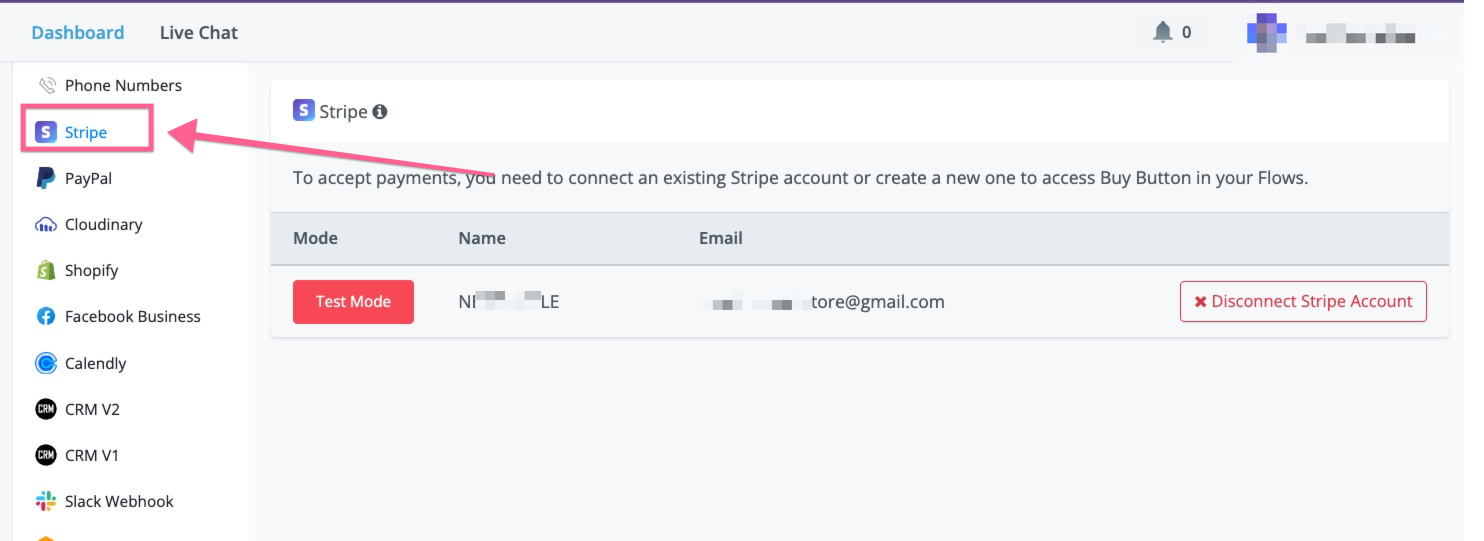This screenshot has width=1484, height=541.
Task: Open Cloudinary integration
Action: coord(104,224)
